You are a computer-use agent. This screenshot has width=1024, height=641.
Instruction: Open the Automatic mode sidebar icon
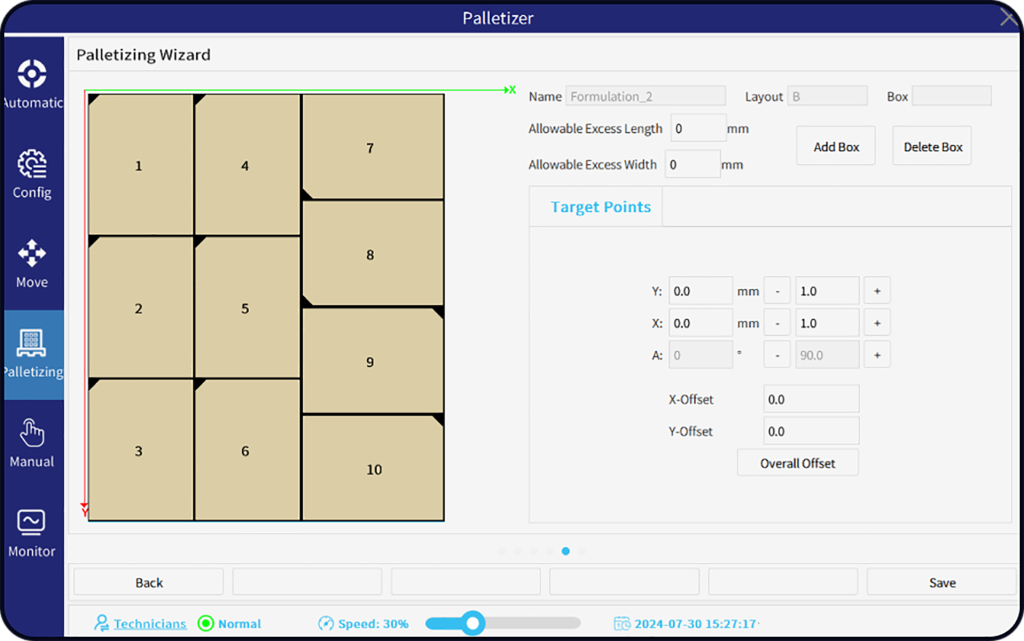[32, 75]
